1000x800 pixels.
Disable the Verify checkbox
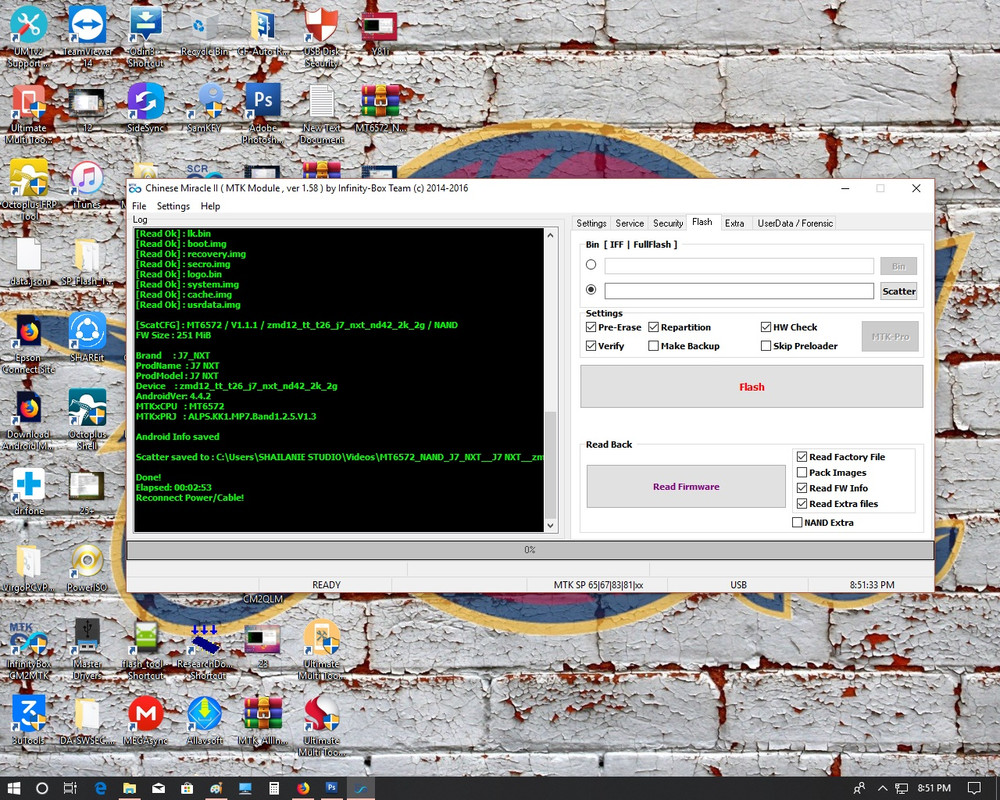(591, 346)
